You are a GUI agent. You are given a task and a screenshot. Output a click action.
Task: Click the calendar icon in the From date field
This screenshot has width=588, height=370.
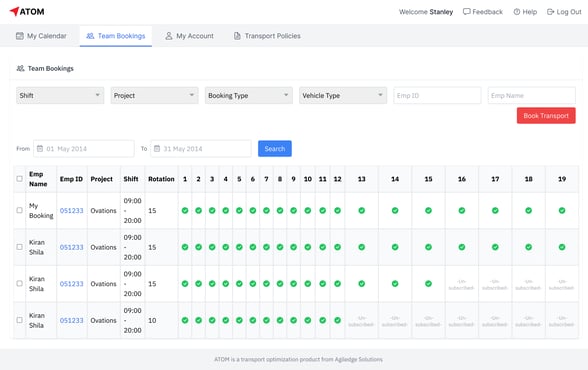click(x=40, y=148)
